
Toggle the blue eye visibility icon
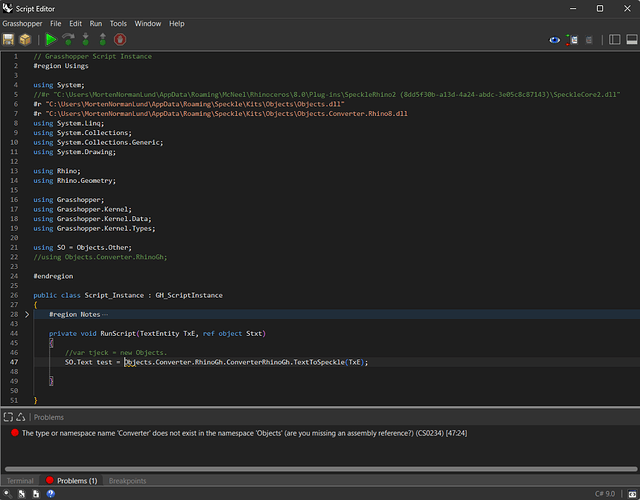pos(554,40)
